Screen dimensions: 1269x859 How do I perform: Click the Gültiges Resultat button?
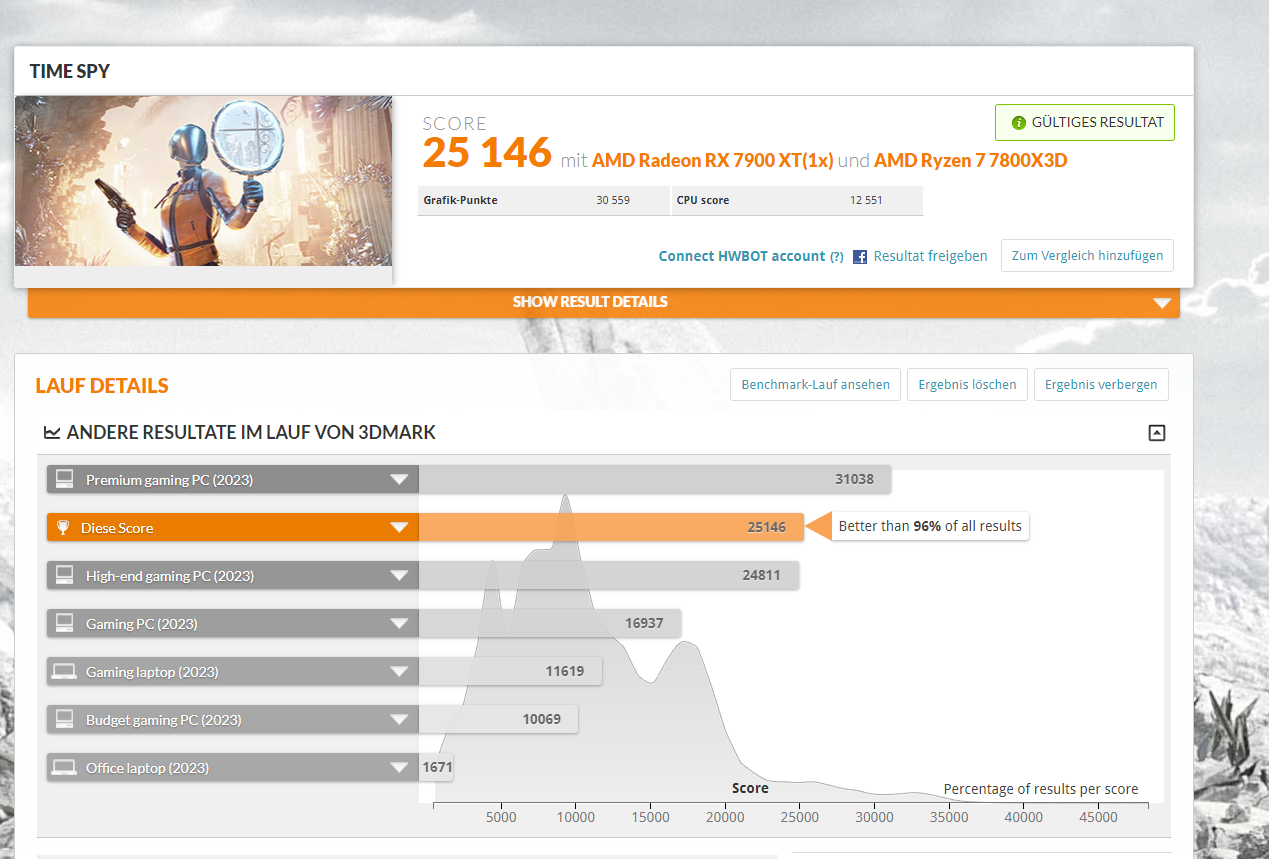1085,123
